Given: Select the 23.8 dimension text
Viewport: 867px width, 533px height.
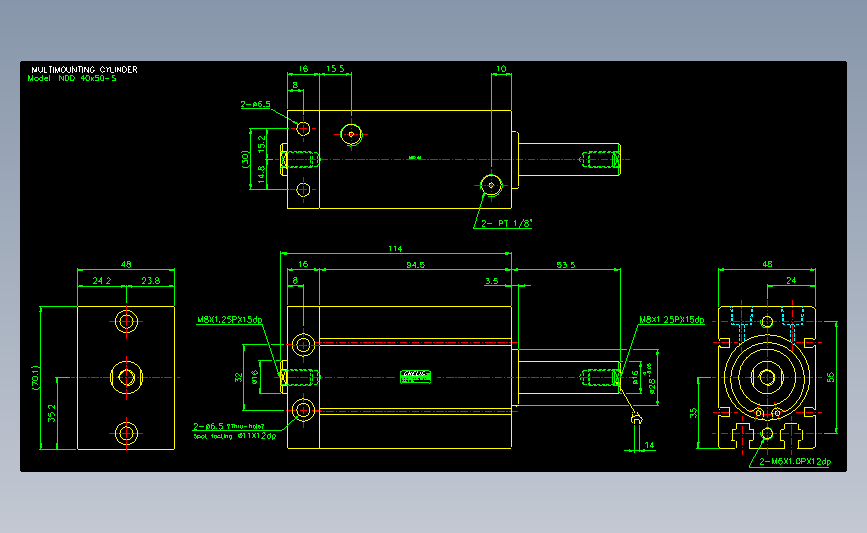Looking at the screenshot, I should [150, 281].
